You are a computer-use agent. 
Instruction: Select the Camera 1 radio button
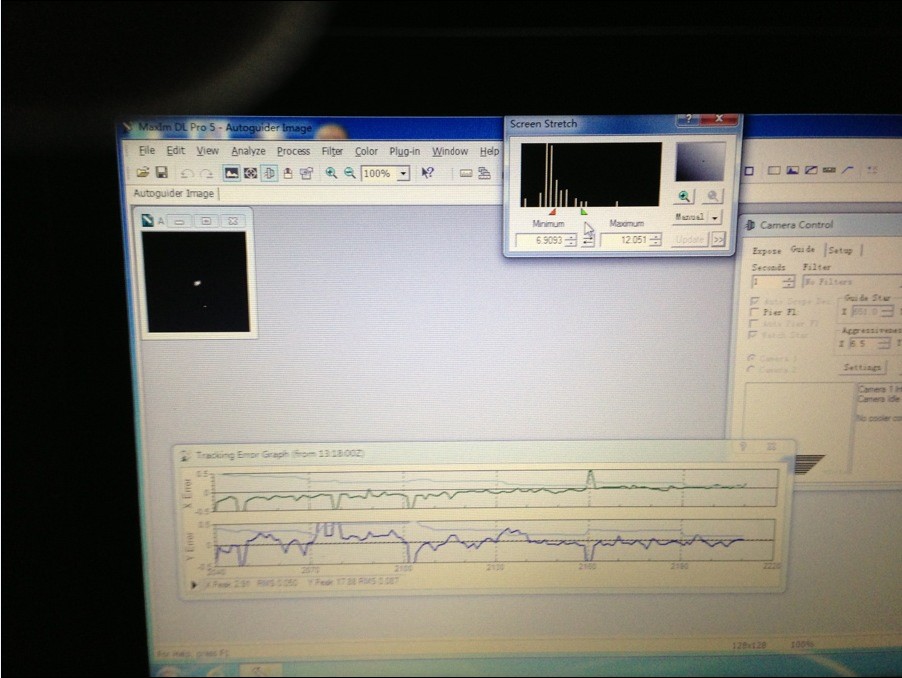point(752,358)
